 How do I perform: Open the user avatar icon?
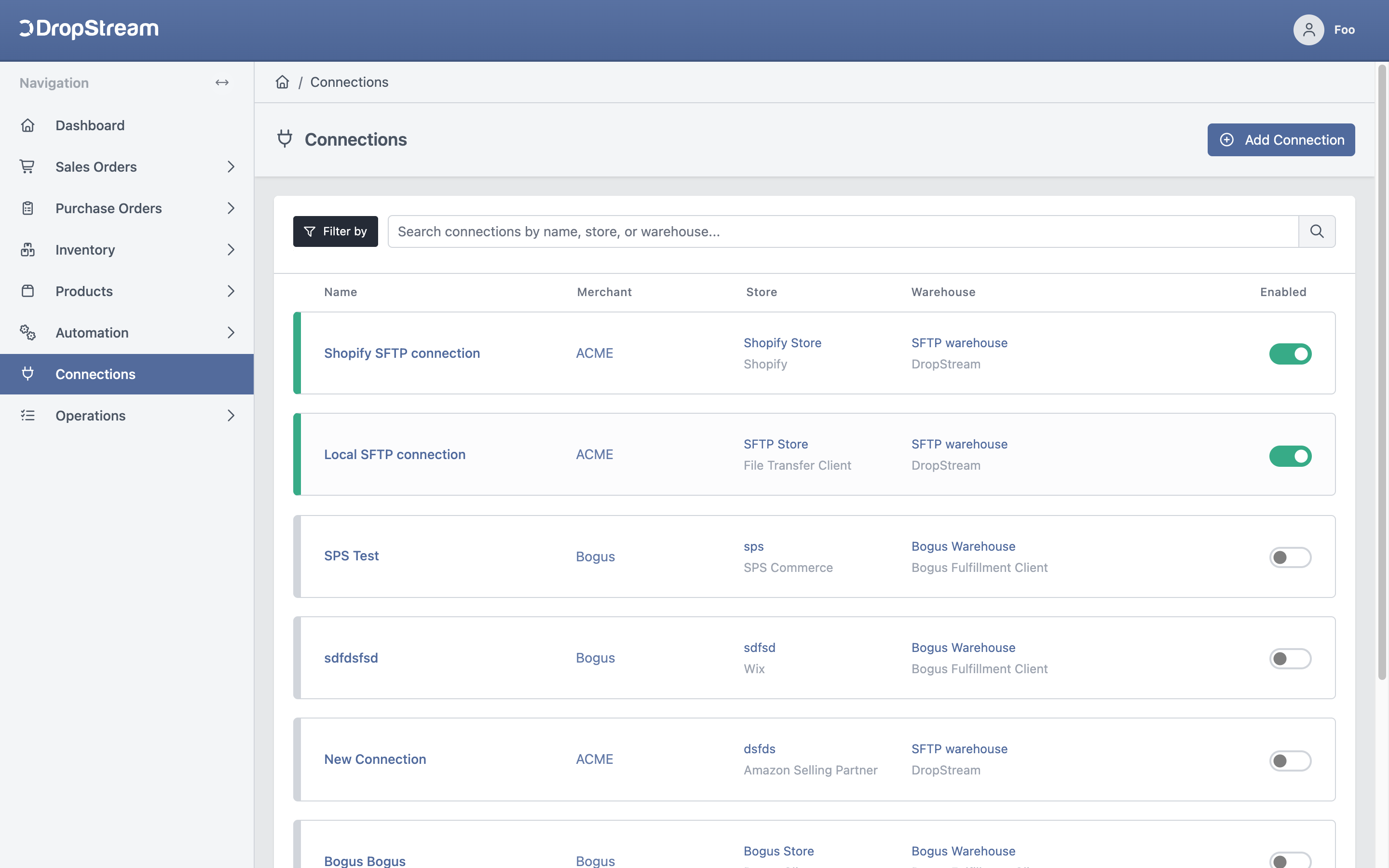pos(1308,30)
